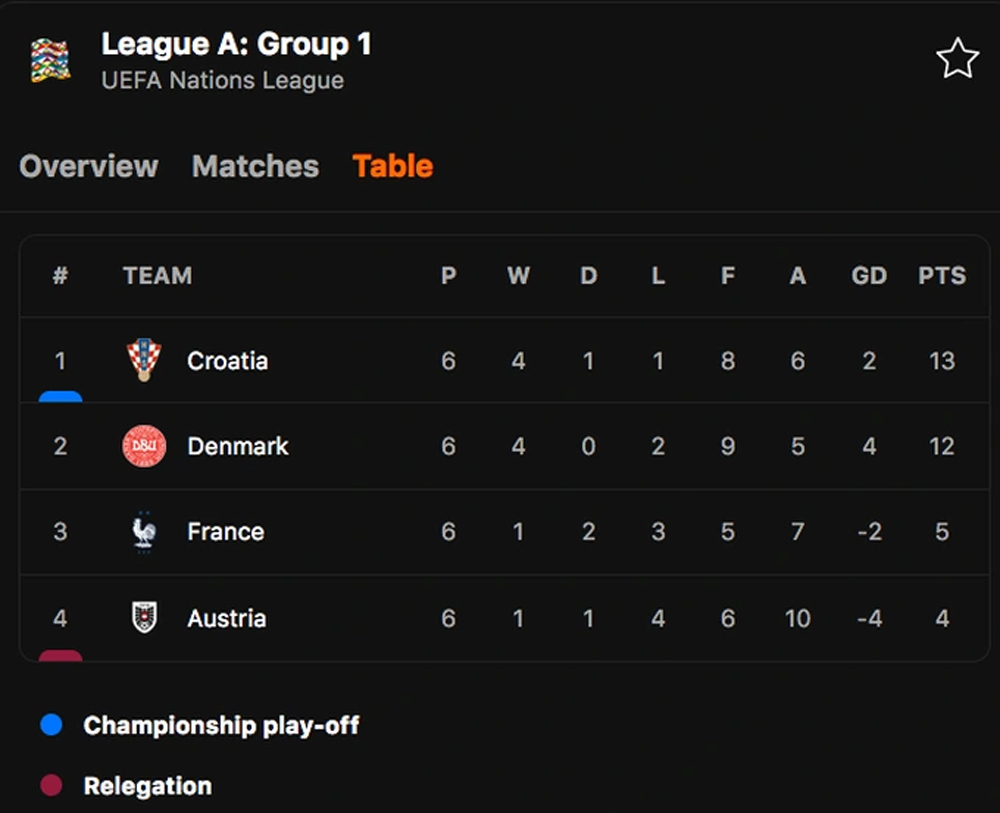Screen dimensions: 1000x813
Task: Switch to the Matches tab
Action: tap(255, 166)
